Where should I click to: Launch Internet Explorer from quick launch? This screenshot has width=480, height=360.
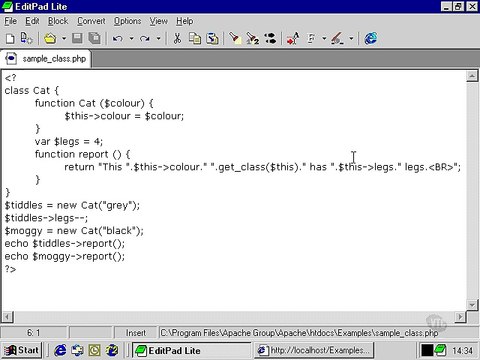pyautogui.click(x=60, y=350)
